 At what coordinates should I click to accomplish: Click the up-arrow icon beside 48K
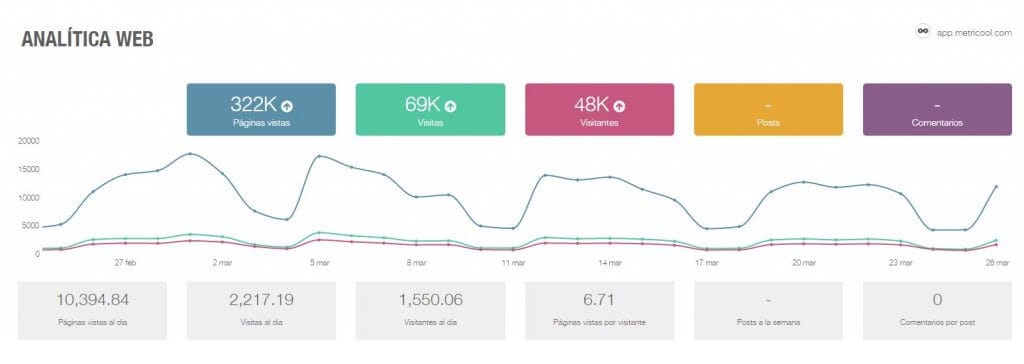[x=619, y=105]
